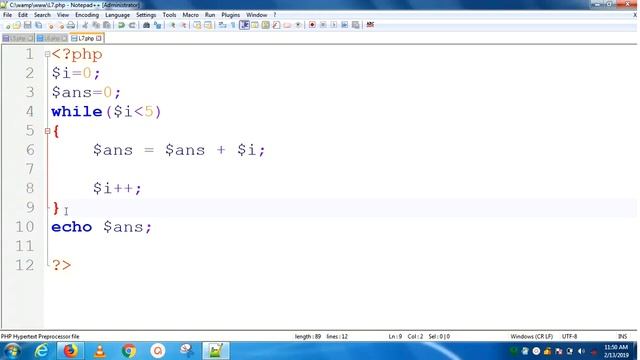This screenshot has width=640, height=360.
Task: Start macro recording with the red record icon
Action: click(x=312, y=25)
